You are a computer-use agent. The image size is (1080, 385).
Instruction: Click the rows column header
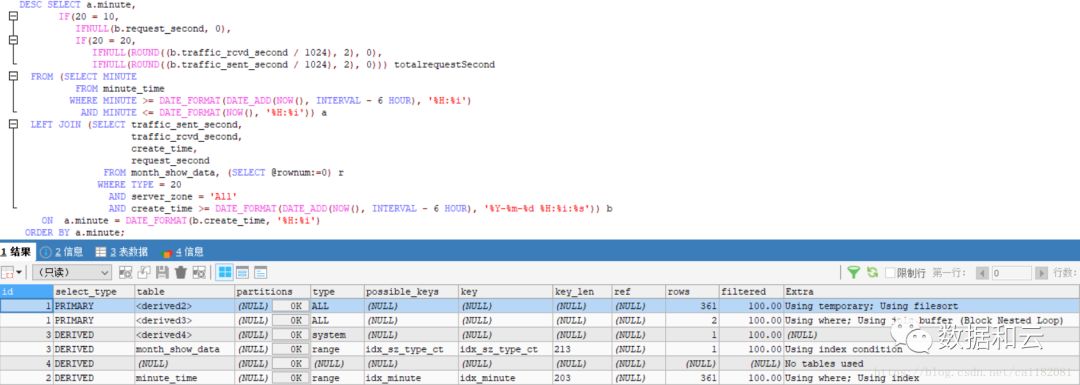pos(692,291)
